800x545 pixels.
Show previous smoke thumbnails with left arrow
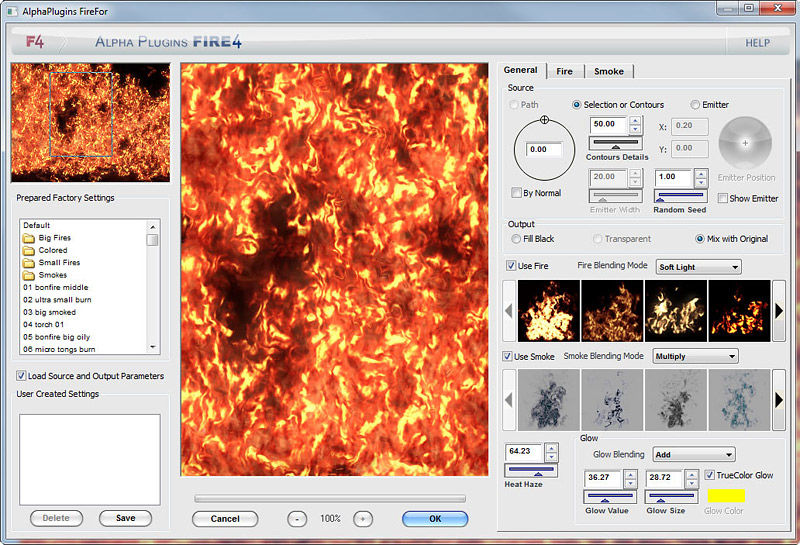(x=509, y=400)
